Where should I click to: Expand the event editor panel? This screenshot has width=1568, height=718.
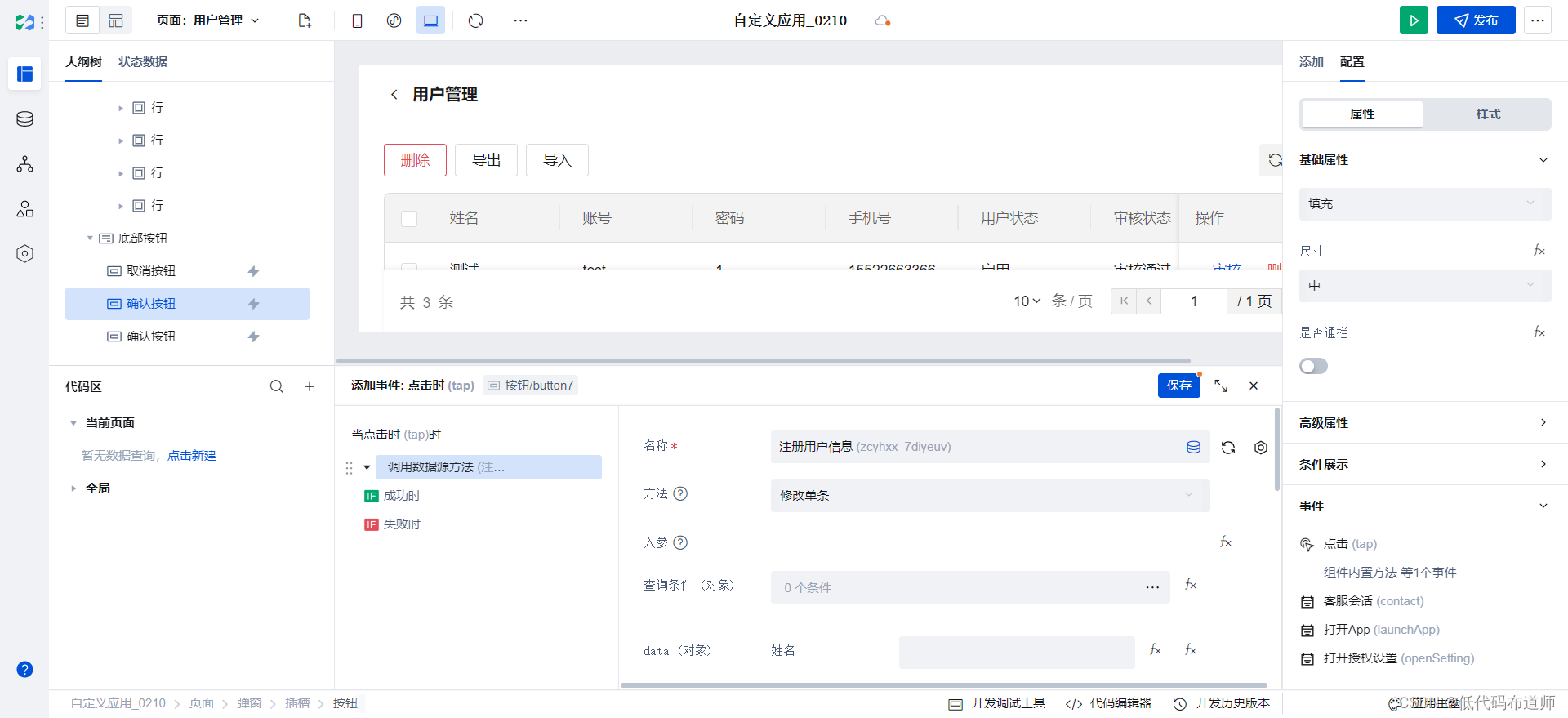tap(1221, 386)
